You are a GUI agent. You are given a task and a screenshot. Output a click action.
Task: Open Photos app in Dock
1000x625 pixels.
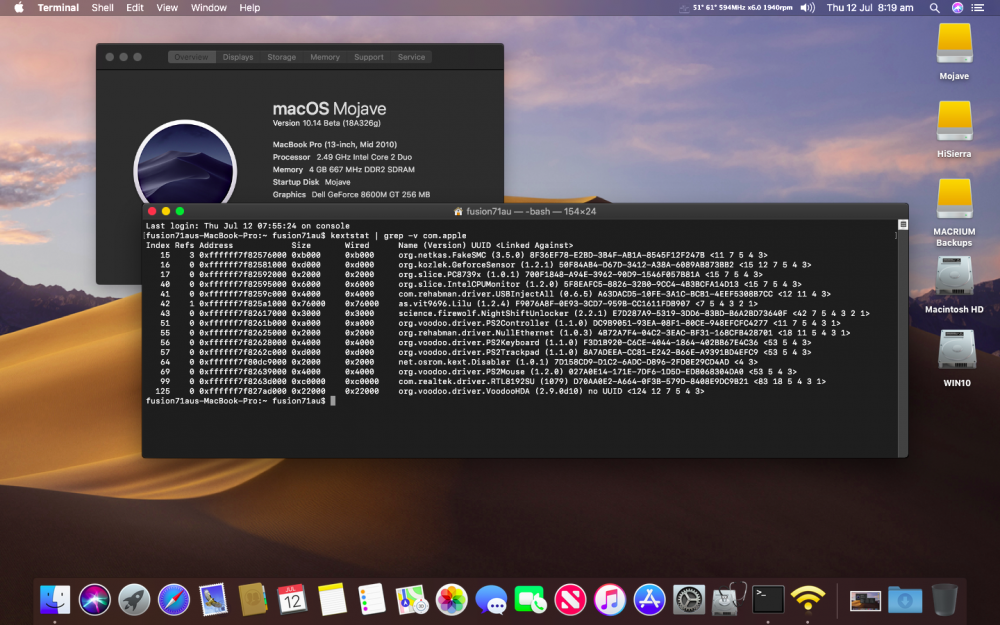[452, 600]
